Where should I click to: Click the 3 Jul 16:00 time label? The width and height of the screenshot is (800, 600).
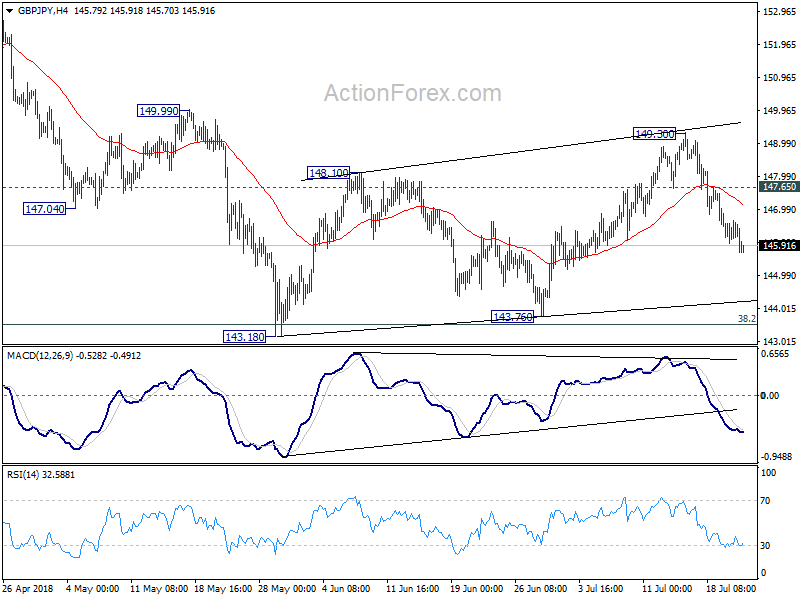(601, 589)
